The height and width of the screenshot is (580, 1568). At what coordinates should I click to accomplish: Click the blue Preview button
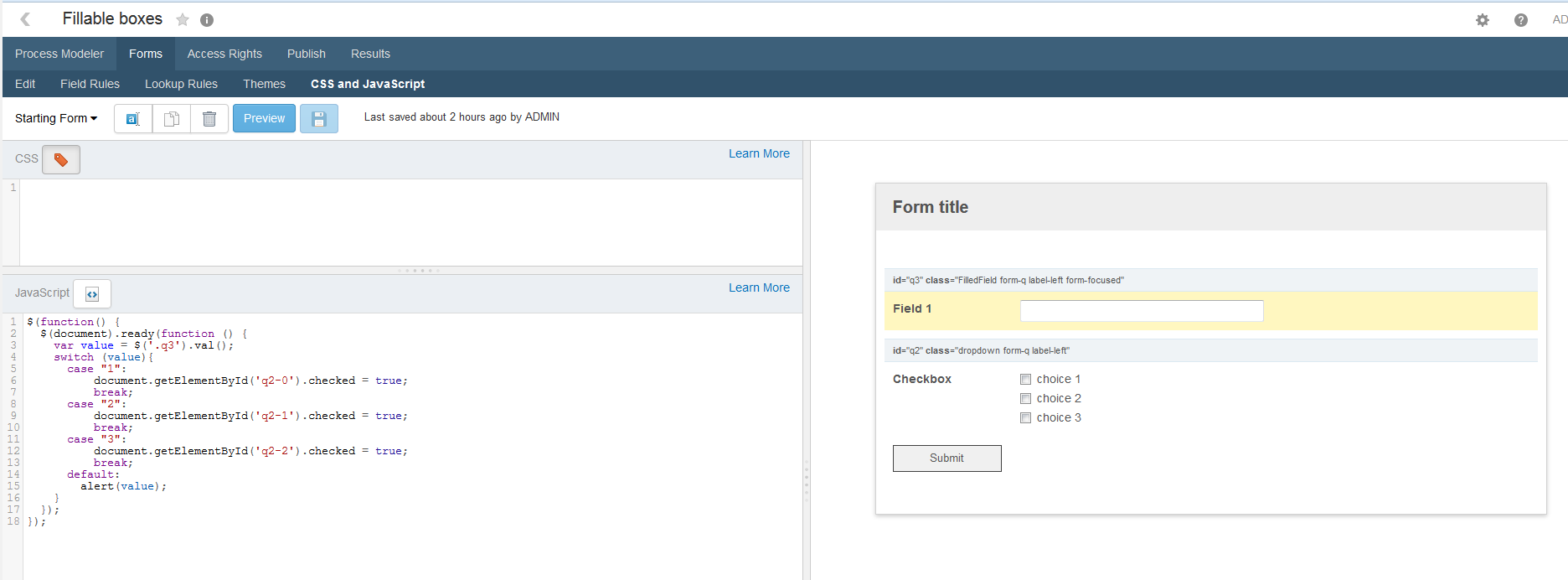pyautogui.click(x=264, y=118)
